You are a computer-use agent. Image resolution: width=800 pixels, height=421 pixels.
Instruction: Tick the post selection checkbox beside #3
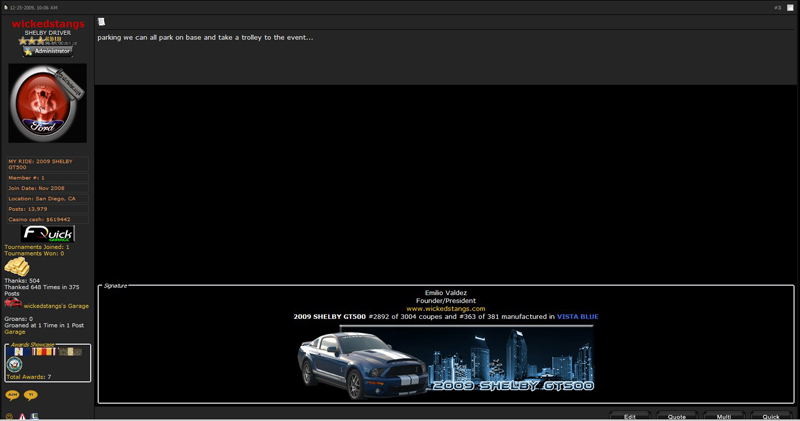(790, 8)
